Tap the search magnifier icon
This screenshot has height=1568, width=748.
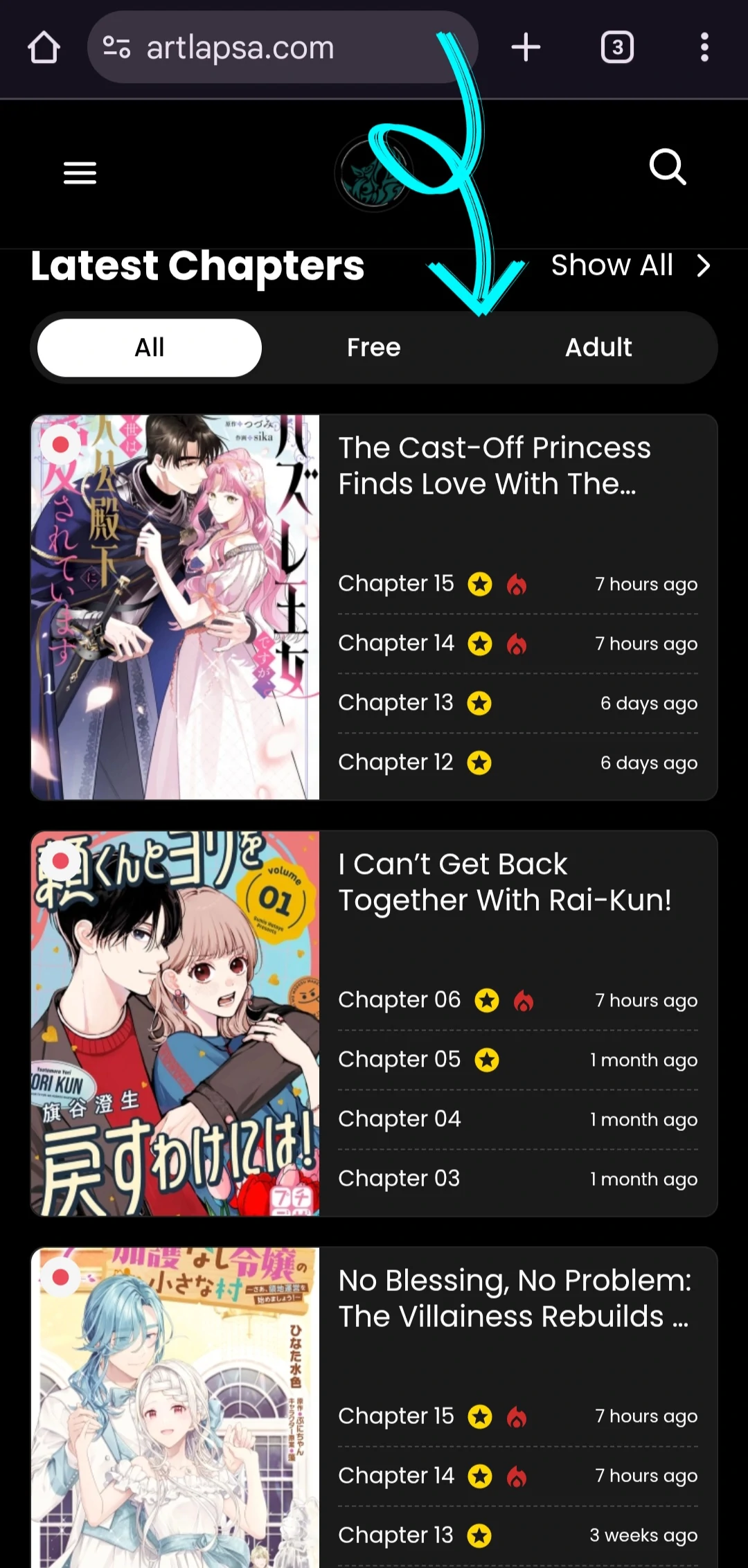pyautogui.click(x=668, y=167)
